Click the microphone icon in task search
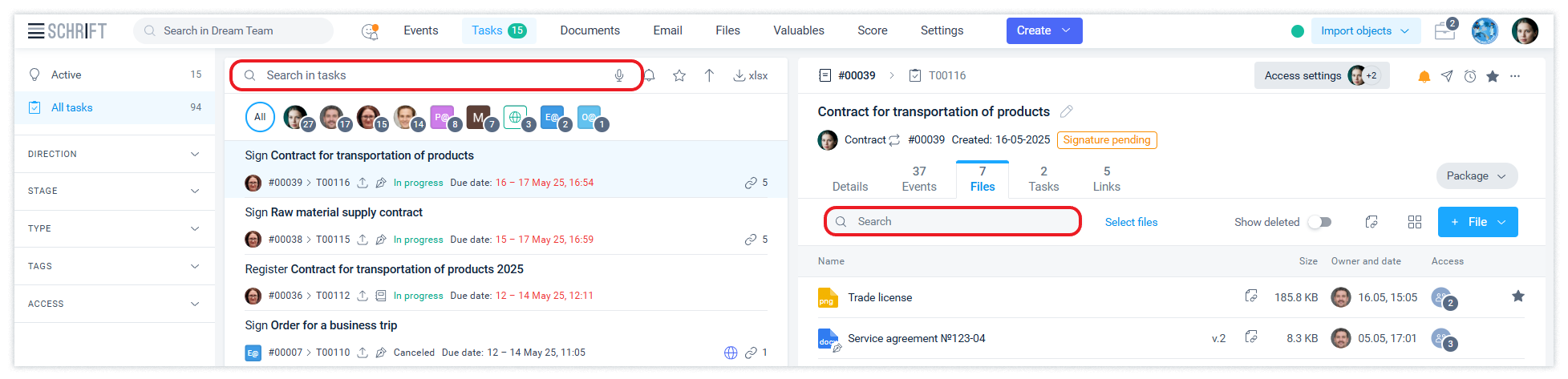The height and width of the screenshot is (379, 1568). coord(619,75)
